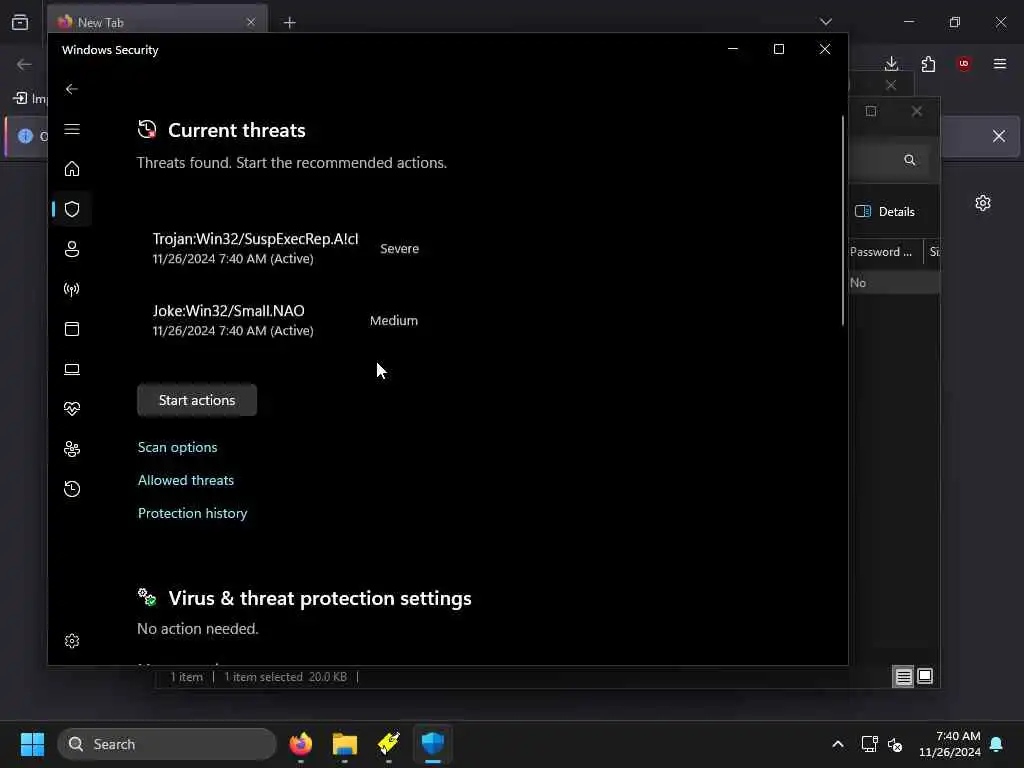Click the Windows Security vertical scrollbar
The image size is (1024, 768).
(842, 221)
